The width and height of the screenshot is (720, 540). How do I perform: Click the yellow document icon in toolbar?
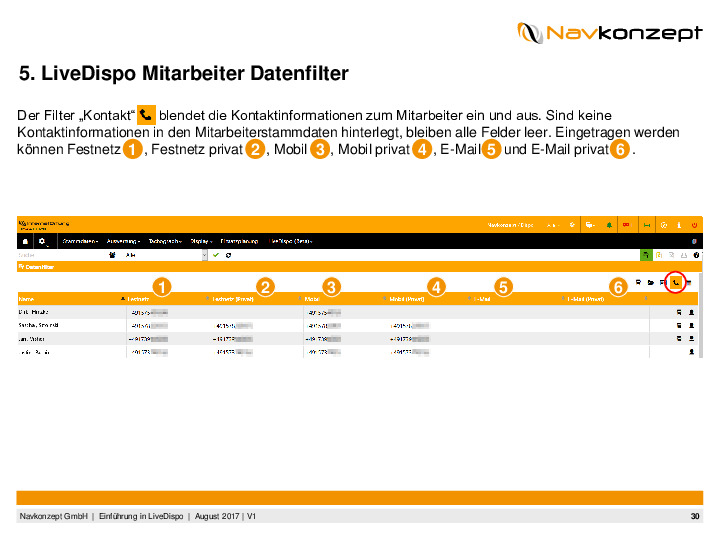(x=659, y=255)
